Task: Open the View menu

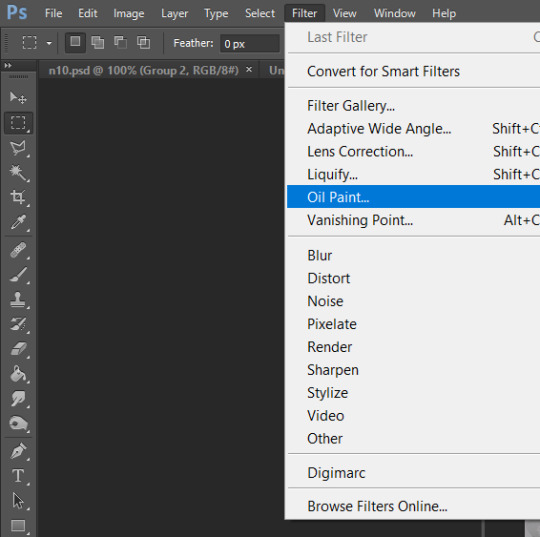Action: click(x=345, y=13)
